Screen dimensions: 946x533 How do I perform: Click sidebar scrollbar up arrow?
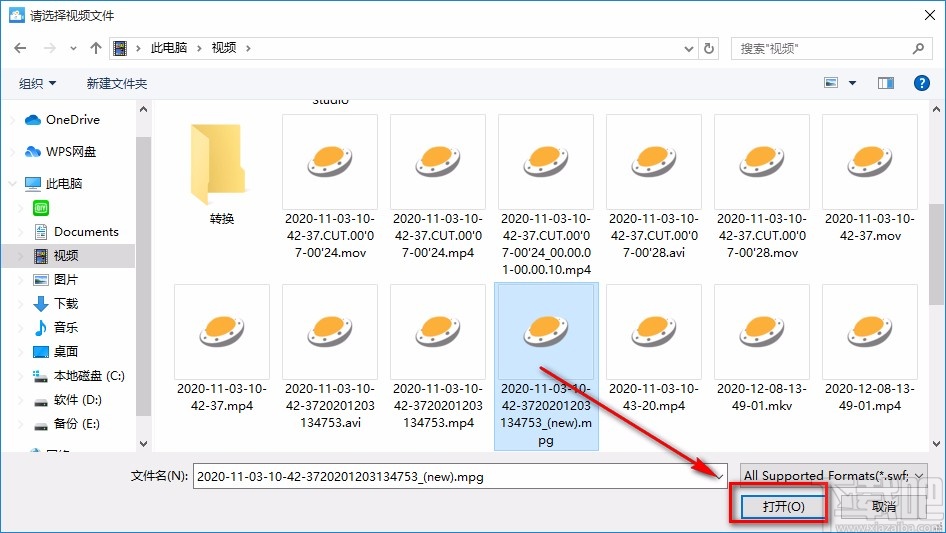(143, 109)
